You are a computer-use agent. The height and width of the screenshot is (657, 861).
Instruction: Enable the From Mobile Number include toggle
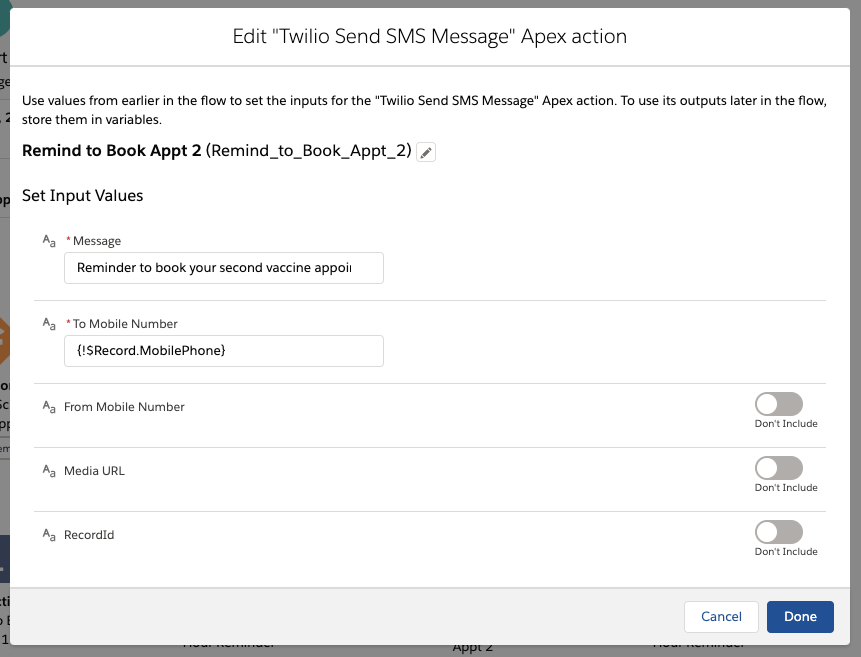pos(779,404)
